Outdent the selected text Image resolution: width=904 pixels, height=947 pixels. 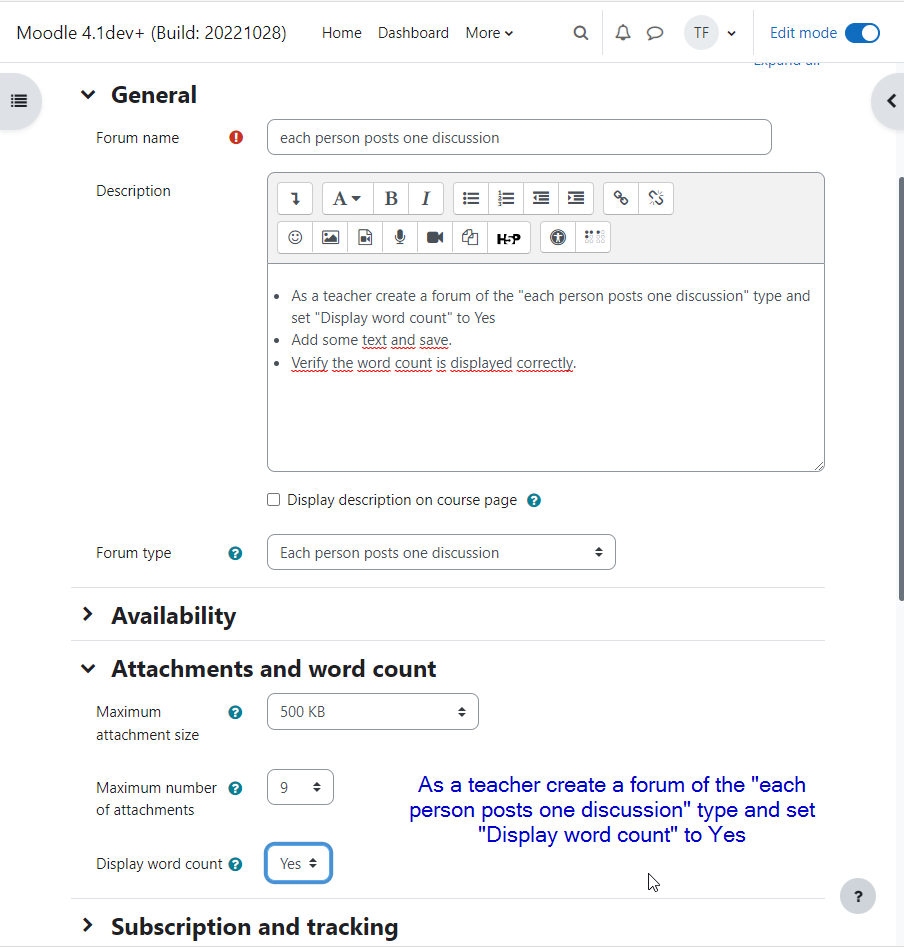point(540,198)
